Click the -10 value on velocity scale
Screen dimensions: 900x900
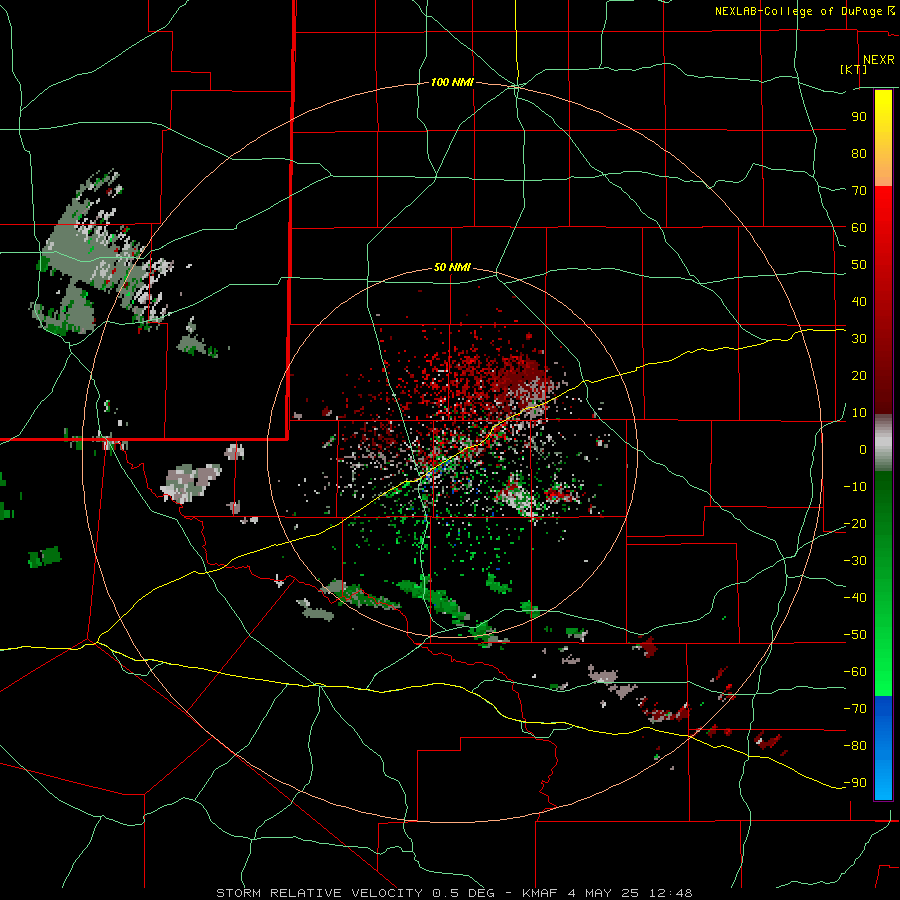[855, 487]
